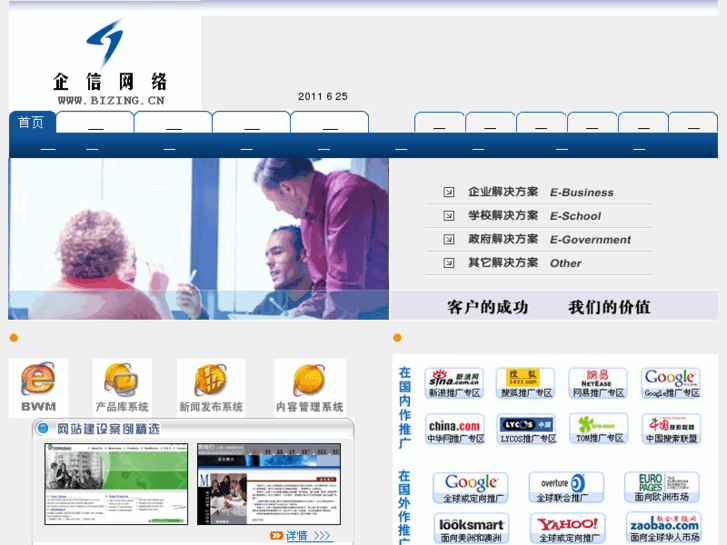Image resolution: width=727 pixels, height=545 pixels.
Task: Click the Google推广专区 badge
Action: pos(671,383)
